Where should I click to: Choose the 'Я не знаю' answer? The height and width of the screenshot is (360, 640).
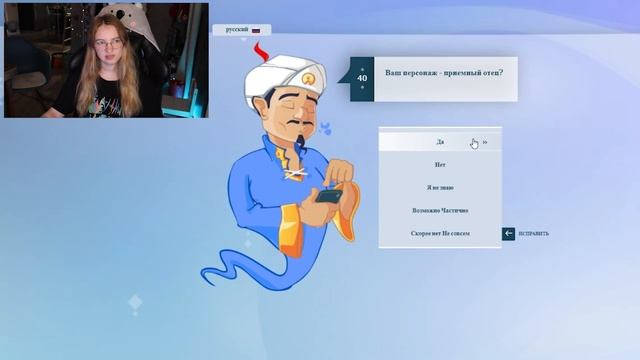(x=440, y=188)
